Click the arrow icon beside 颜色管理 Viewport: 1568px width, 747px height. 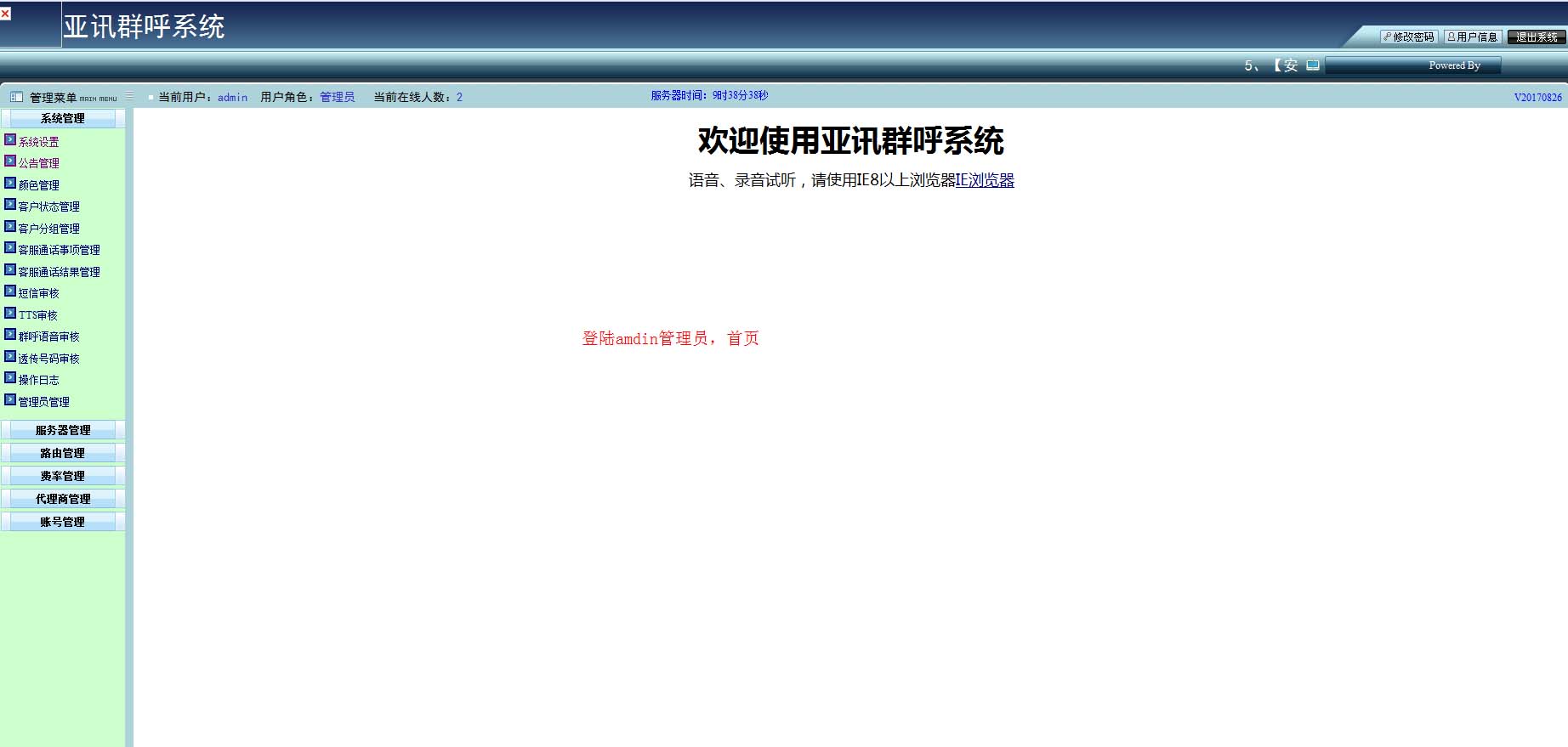(10, 184)
